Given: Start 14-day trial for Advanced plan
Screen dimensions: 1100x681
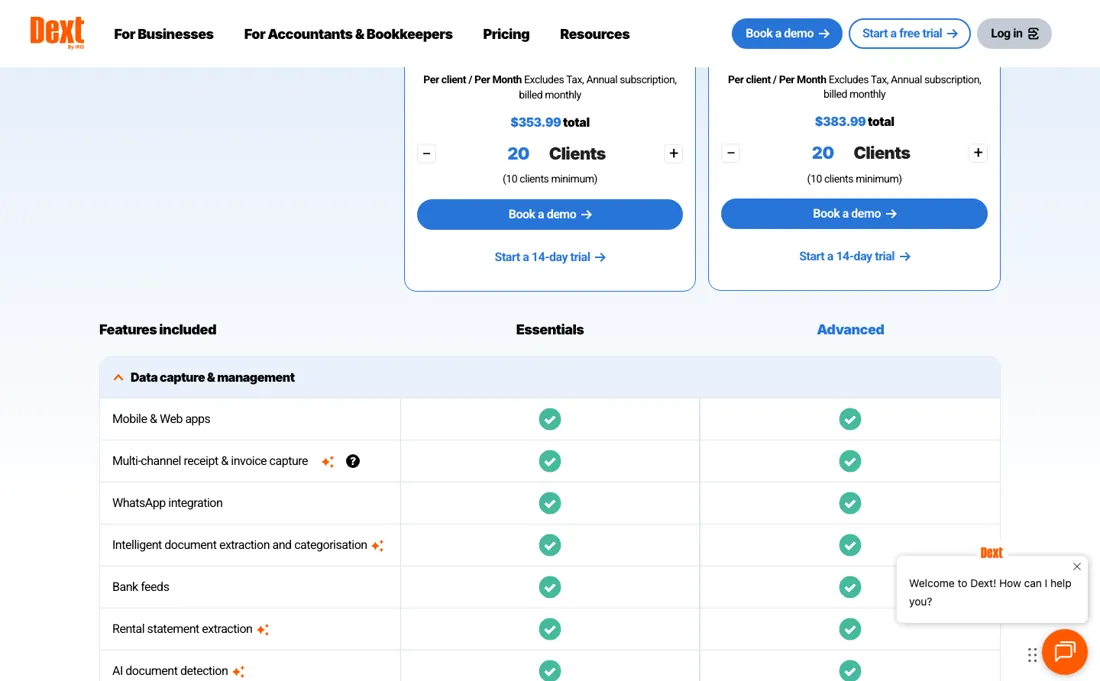Looking at the screenshot, I should tap(854, 257).
